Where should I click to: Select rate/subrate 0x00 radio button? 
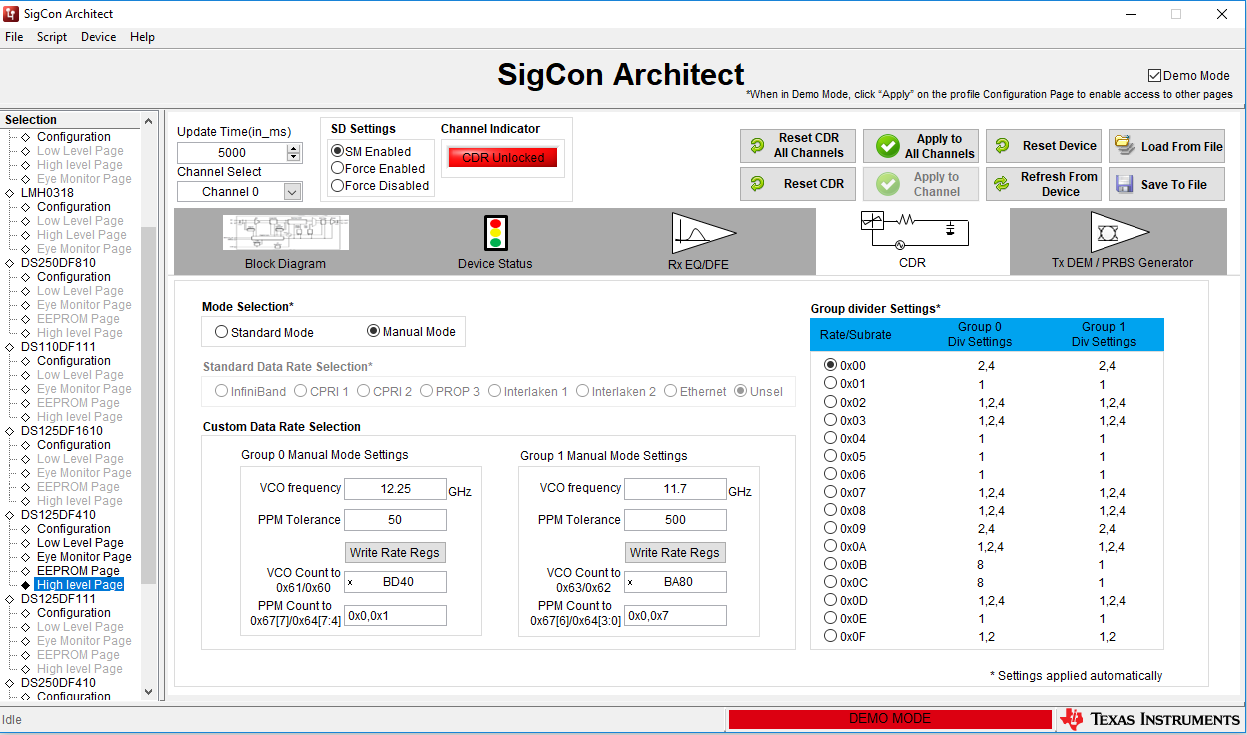[x=830, y=365]
